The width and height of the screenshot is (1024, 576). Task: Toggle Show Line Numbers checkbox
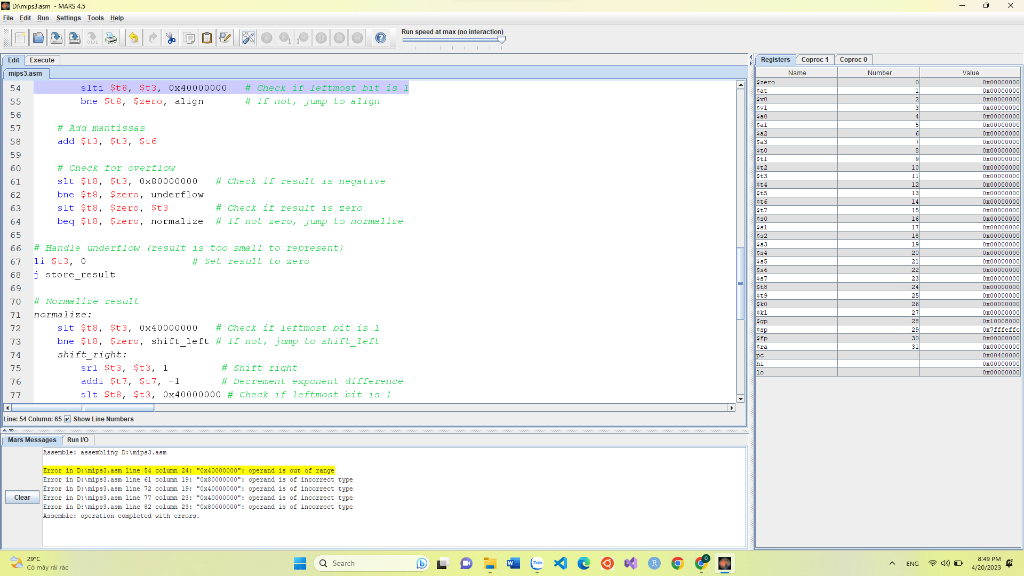[67, 419]
